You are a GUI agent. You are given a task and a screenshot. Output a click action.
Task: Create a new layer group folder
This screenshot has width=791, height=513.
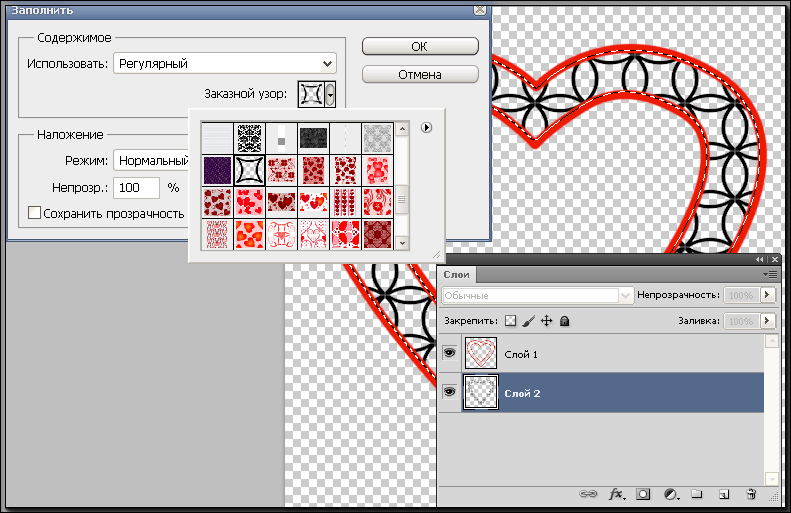pos(697,493)
